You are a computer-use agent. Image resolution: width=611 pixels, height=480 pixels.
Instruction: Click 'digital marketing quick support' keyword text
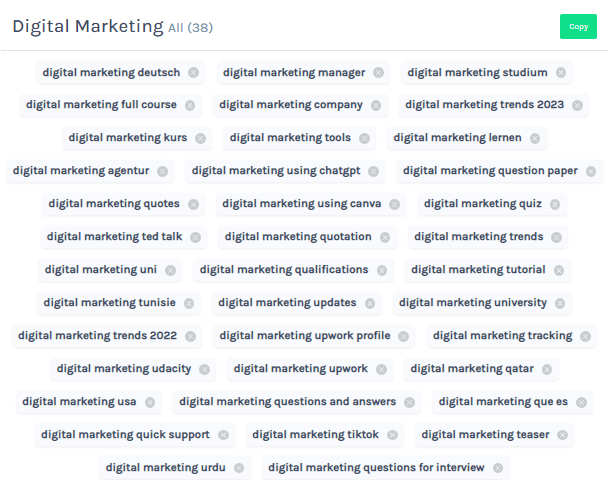coord(125,435)
